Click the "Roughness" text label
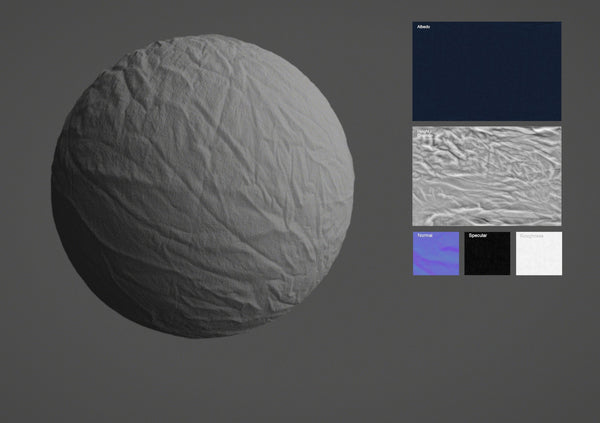 pyautogui.click(x=530, y=236)
